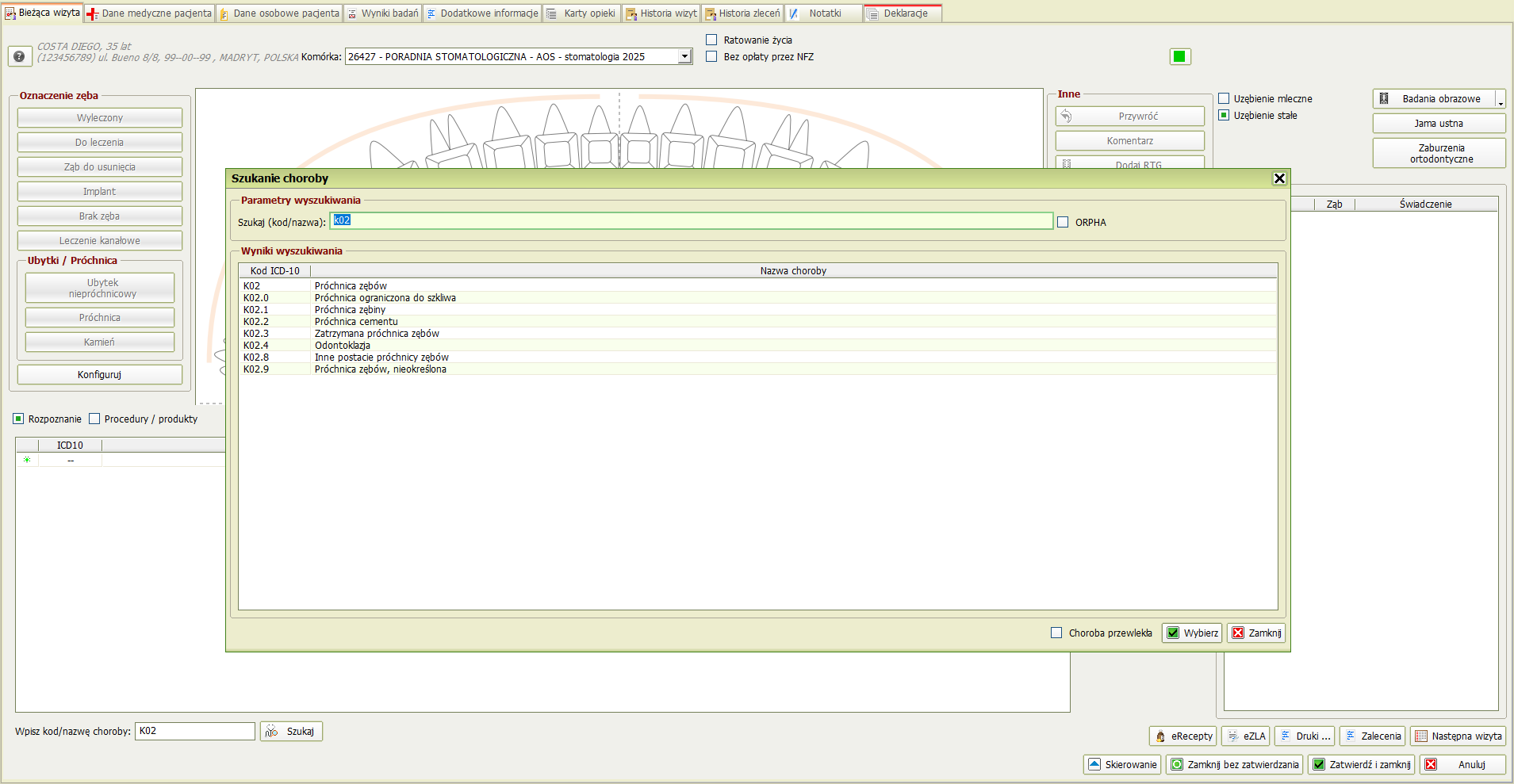The width and height of the screenshot is (1514, 784).
Task: Click the green status indicator square
Action: [x=1179, y=56]
